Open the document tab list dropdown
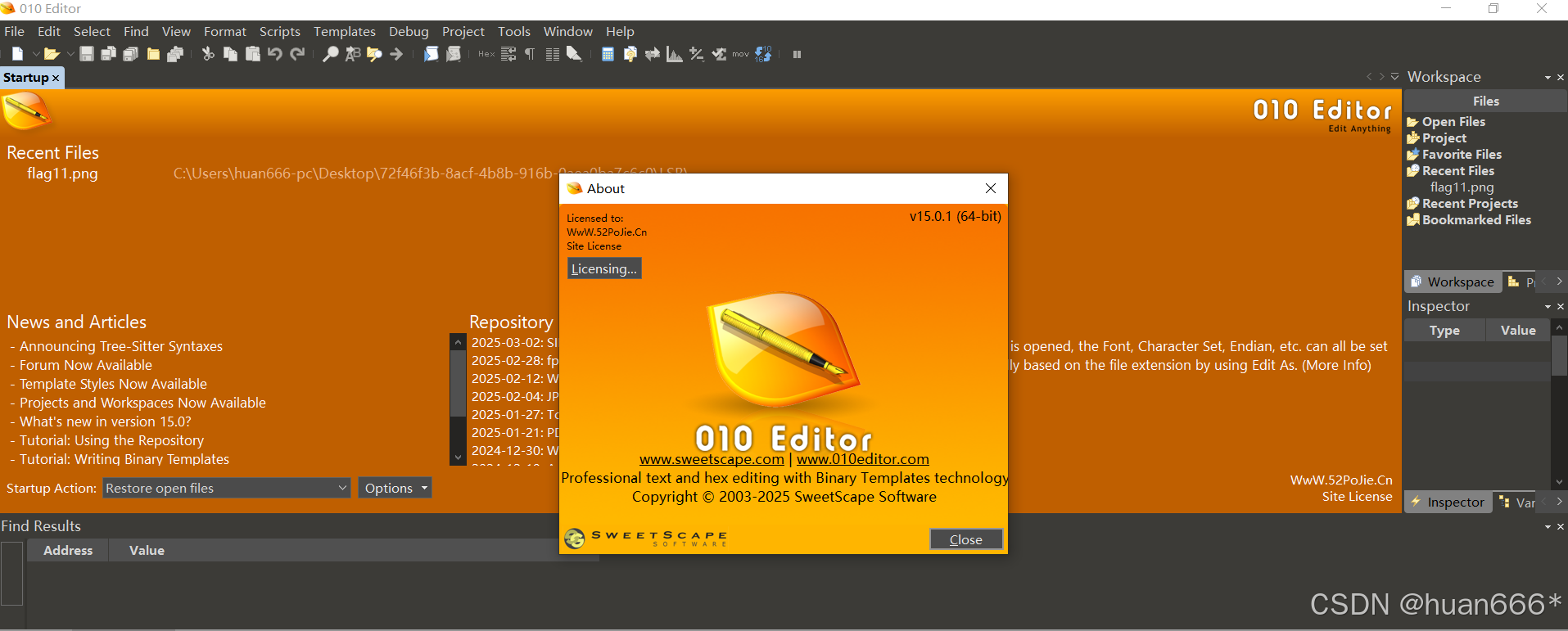The image size is (1568, 631). [x=1395, y=76]
